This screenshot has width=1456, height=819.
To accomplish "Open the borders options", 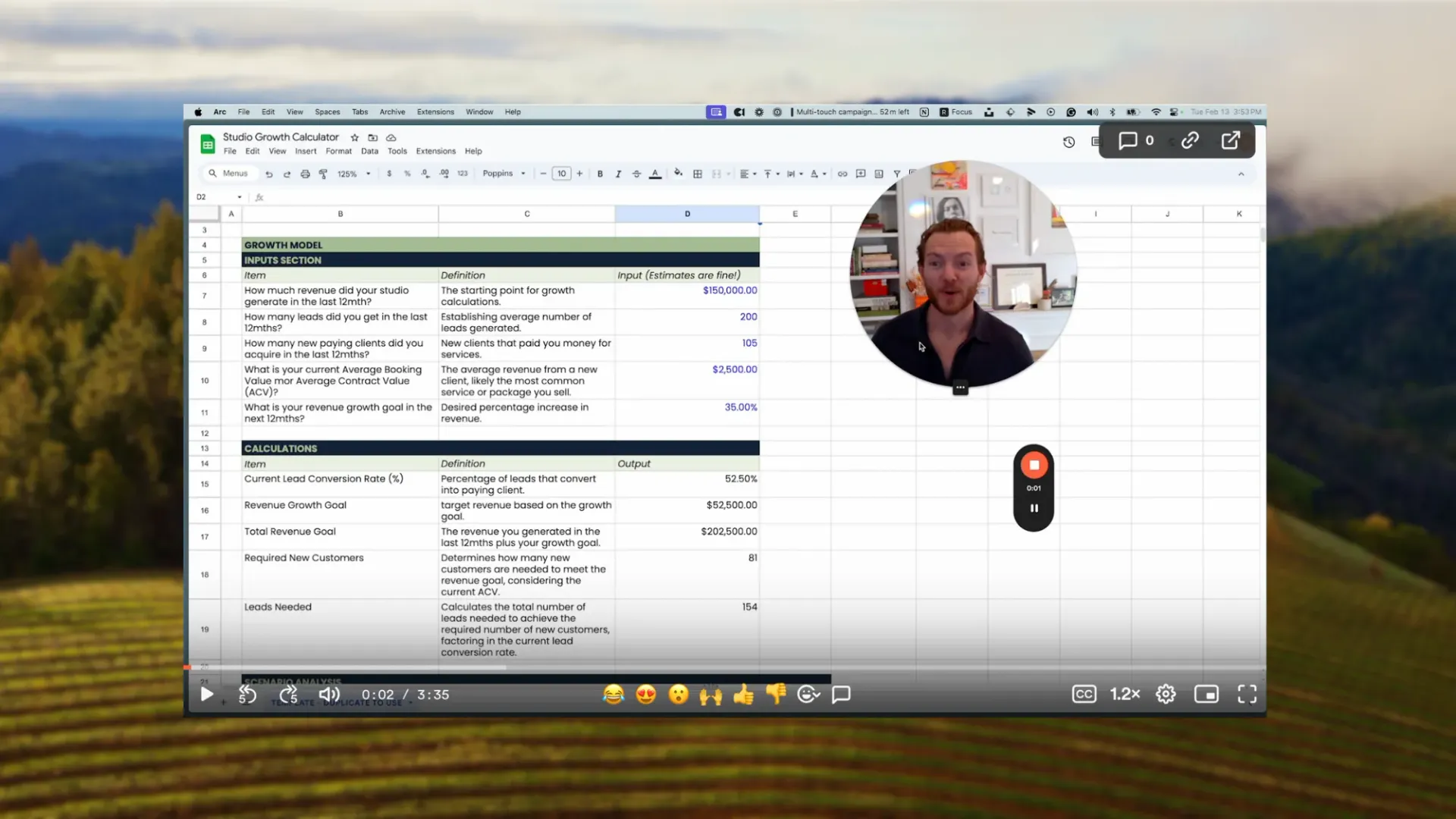I will click(x=698, y=174).
